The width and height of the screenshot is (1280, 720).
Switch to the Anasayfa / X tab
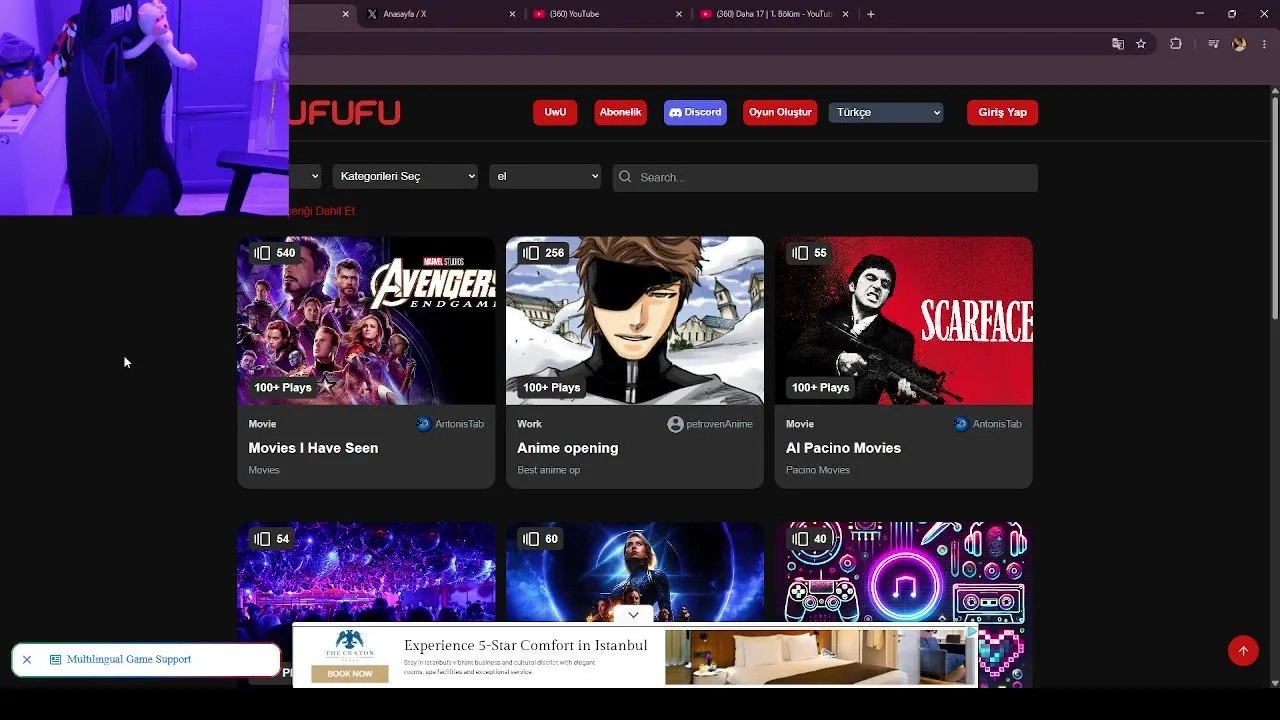[441, 14]
